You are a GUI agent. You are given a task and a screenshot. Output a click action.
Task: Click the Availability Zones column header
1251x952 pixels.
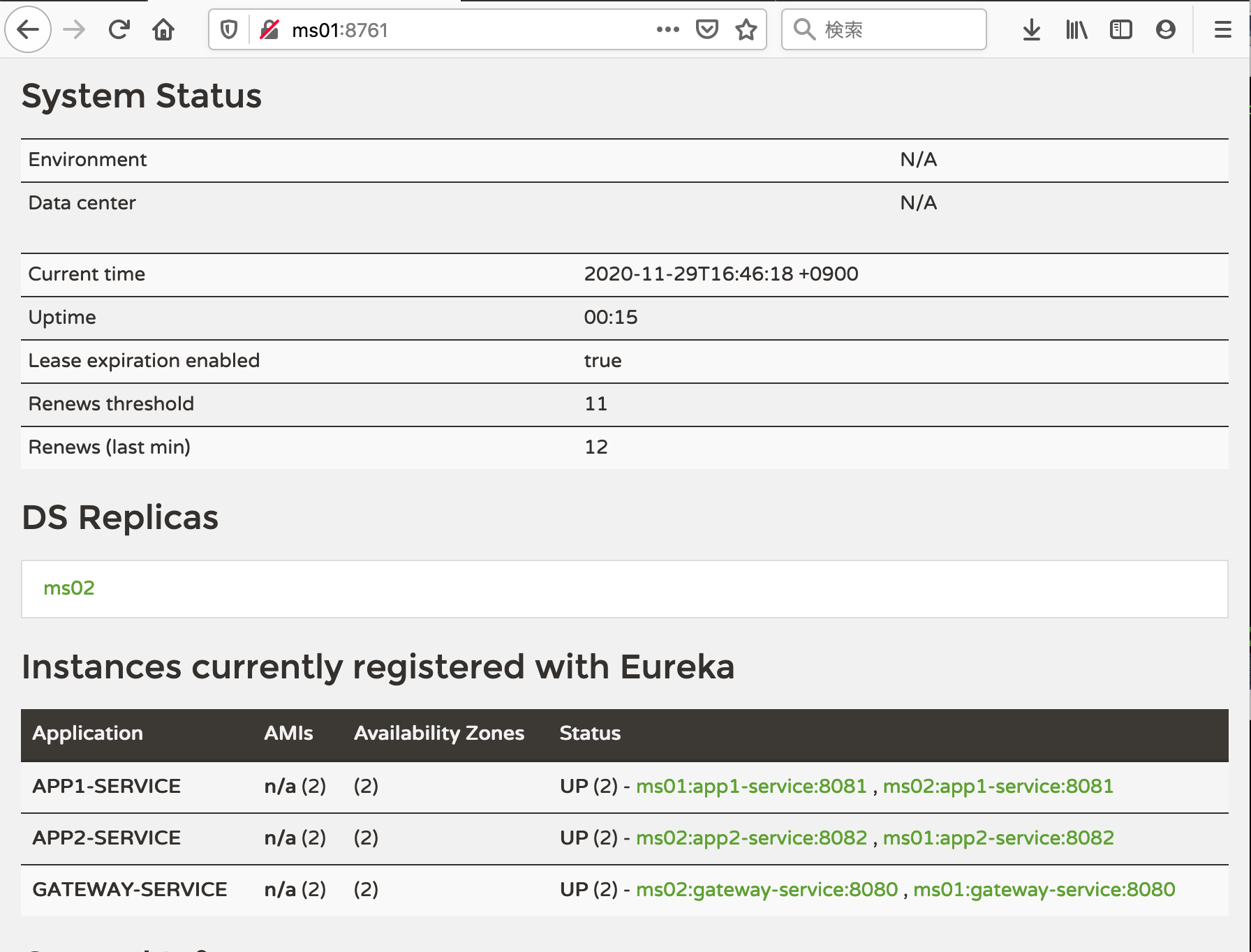[439, 733]
